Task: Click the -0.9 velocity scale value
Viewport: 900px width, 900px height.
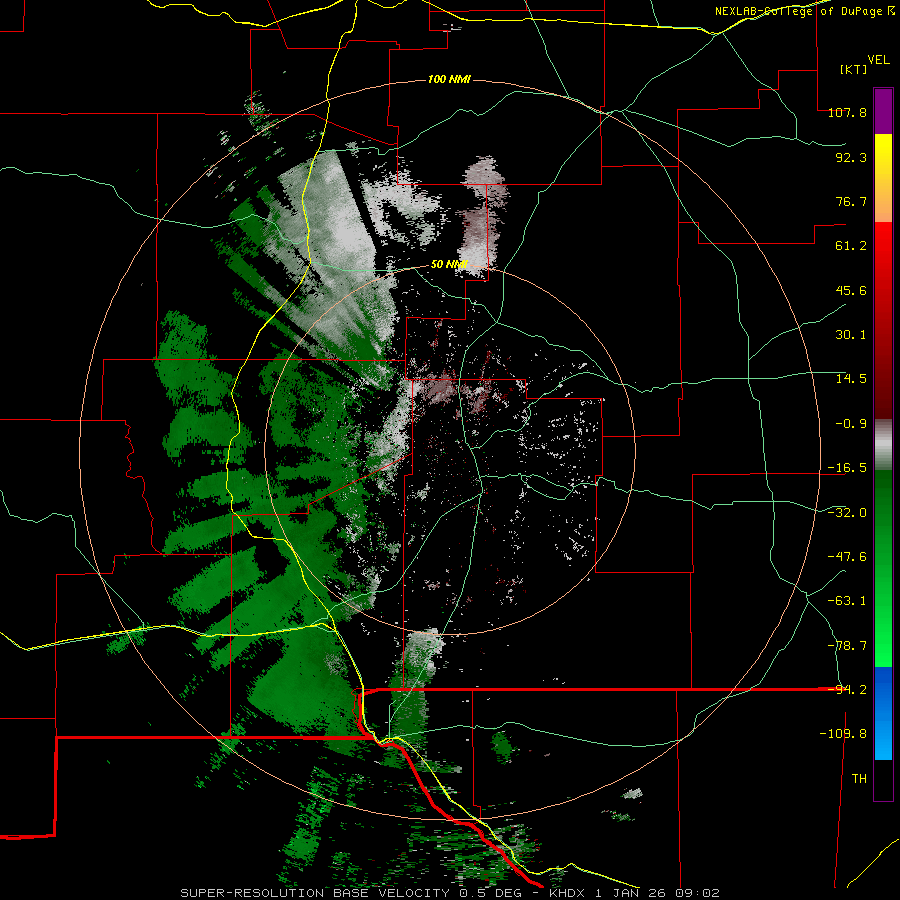Action: click(851, 424)
